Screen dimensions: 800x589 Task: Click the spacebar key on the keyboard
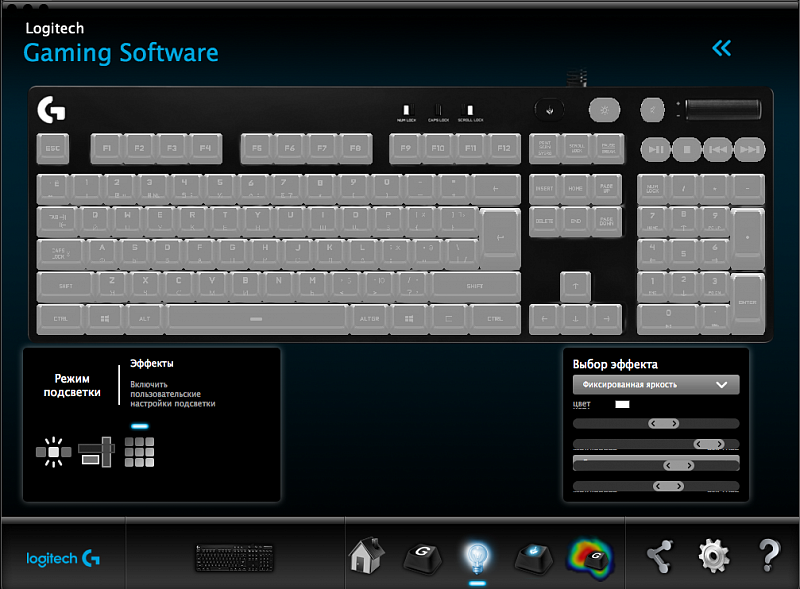click(257, 319)
